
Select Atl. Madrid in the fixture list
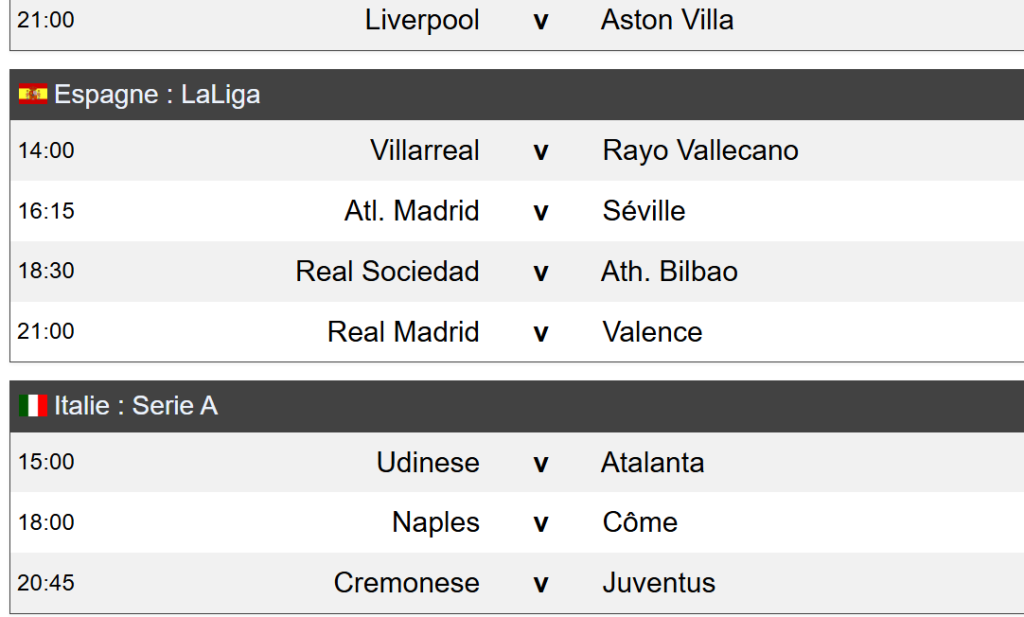412,211
